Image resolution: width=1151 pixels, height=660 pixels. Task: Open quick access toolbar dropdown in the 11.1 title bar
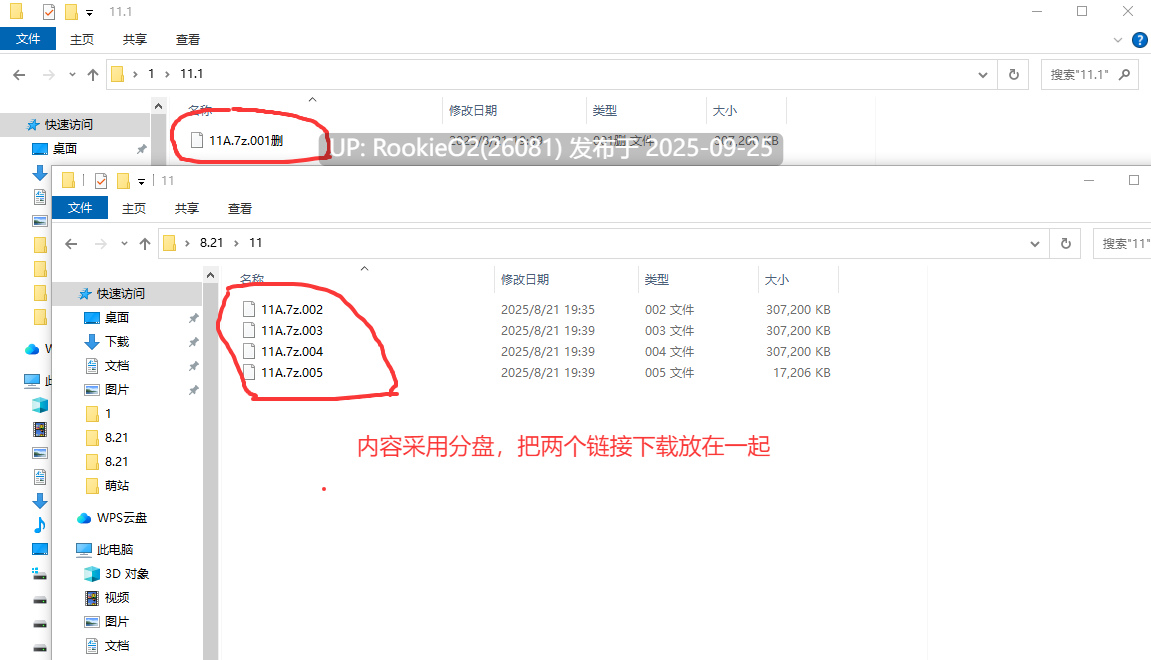90,12
